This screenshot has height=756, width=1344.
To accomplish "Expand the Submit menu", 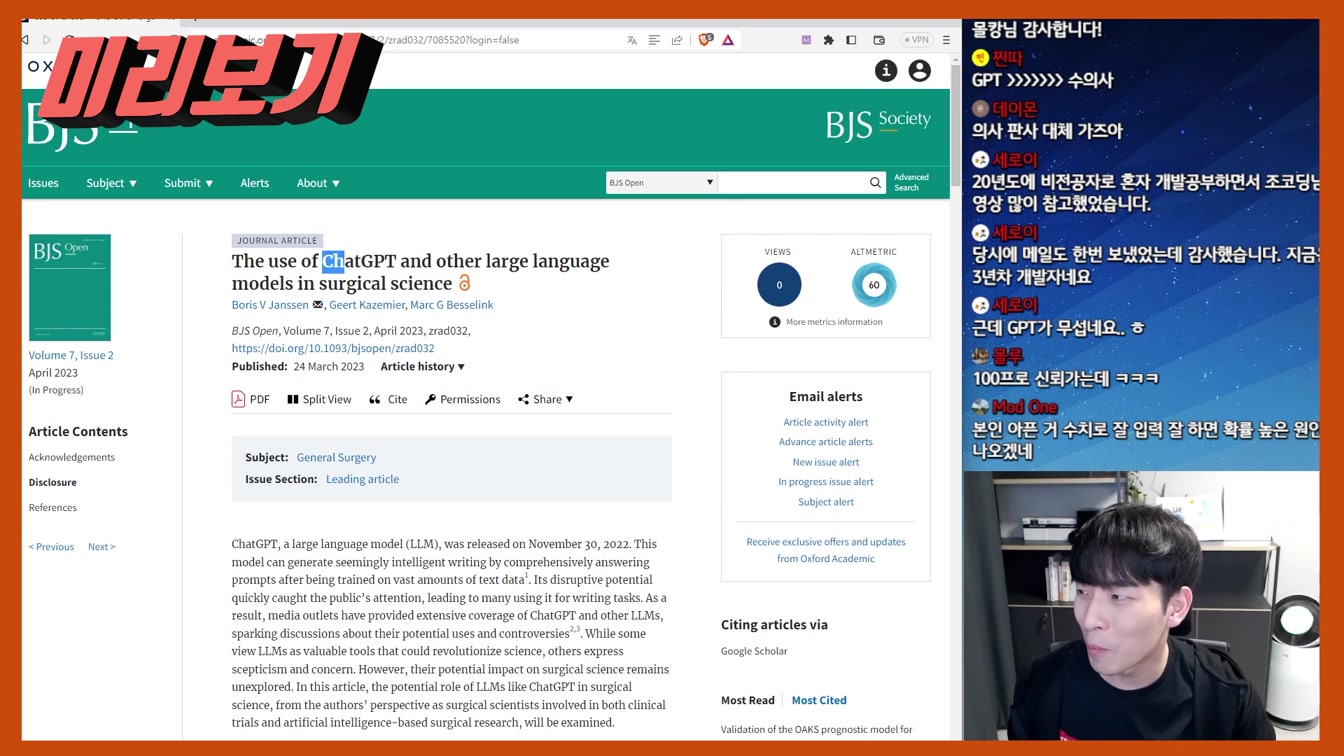I will (188, 183).
